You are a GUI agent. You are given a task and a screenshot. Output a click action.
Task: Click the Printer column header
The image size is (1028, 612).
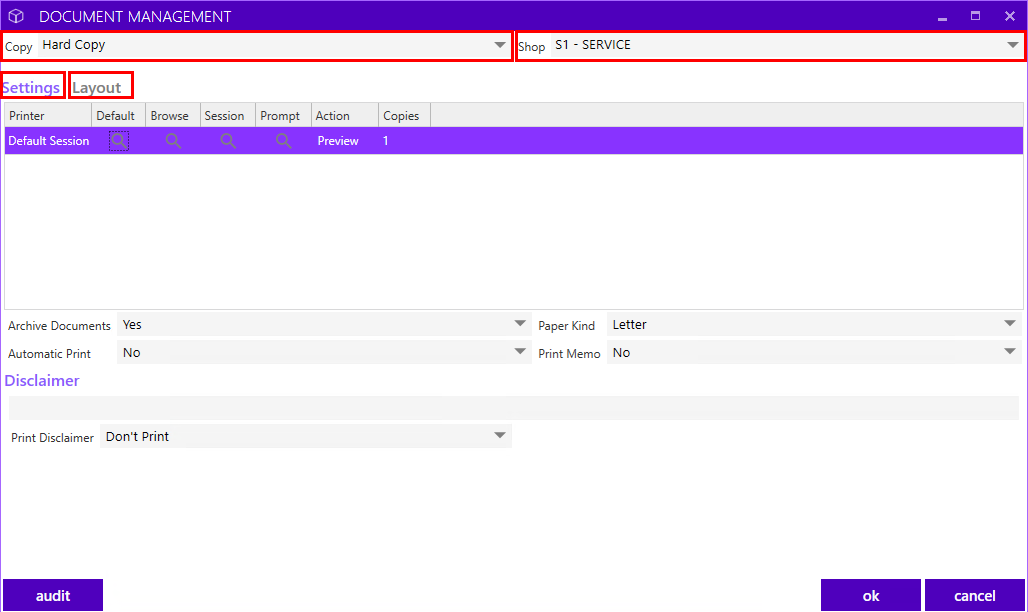48,115
